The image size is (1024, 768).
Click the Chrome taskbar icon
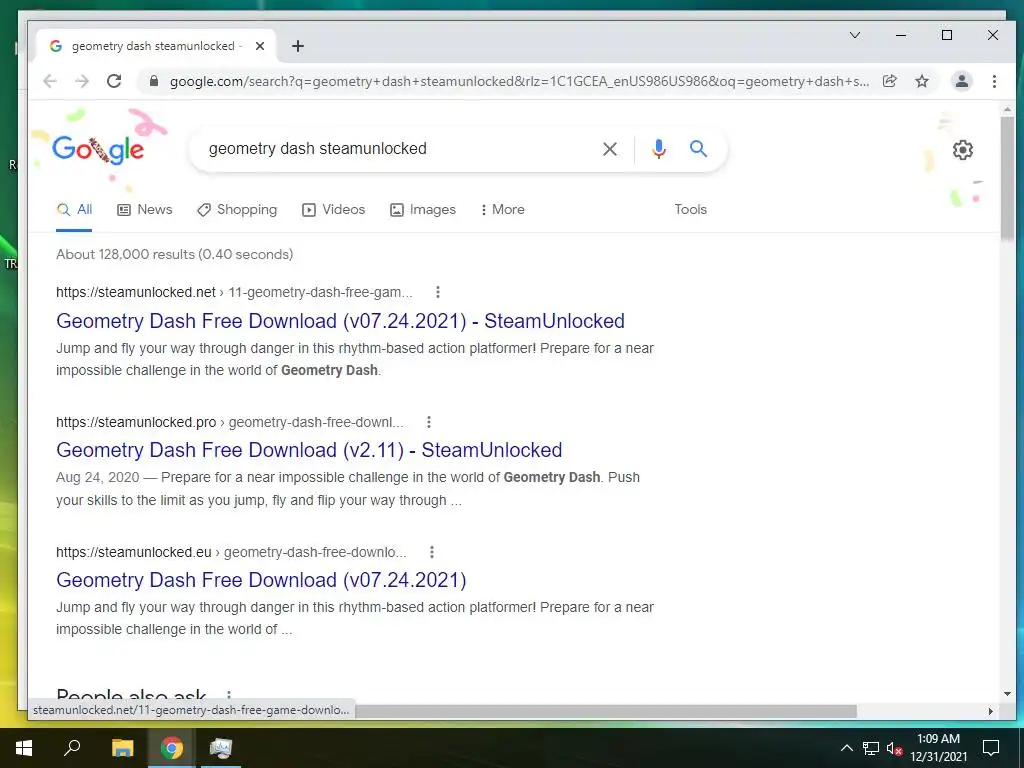[172, 748]
